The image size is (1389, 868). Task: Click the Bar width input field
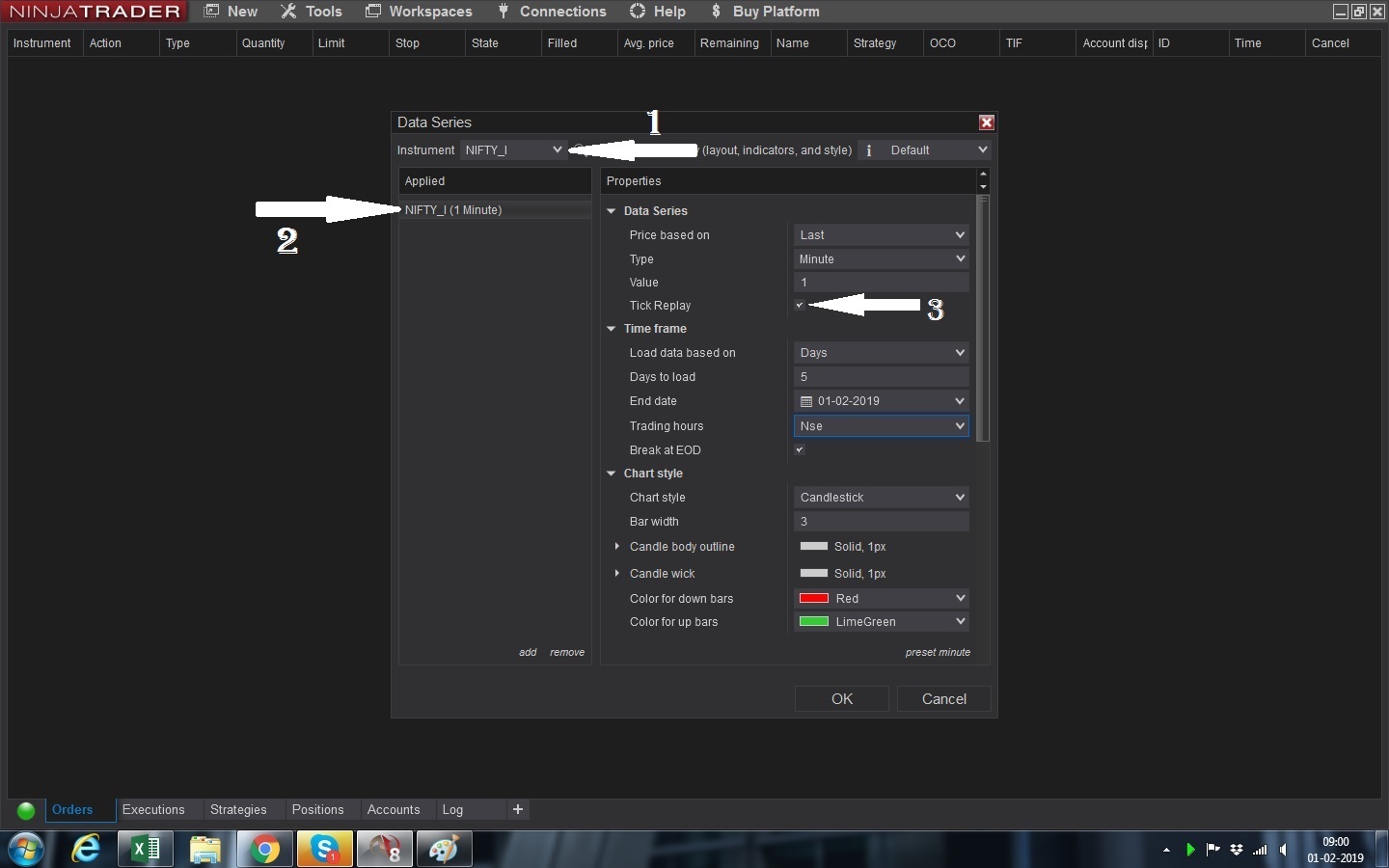coord(881,522)
